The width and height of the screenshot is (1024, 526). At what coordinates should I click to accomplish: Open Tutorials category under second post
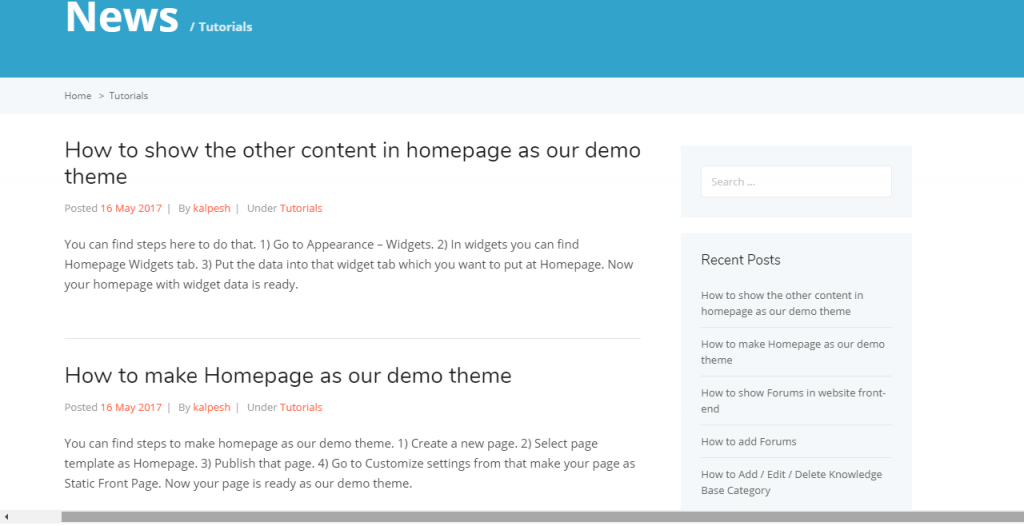tap(301, 407)
